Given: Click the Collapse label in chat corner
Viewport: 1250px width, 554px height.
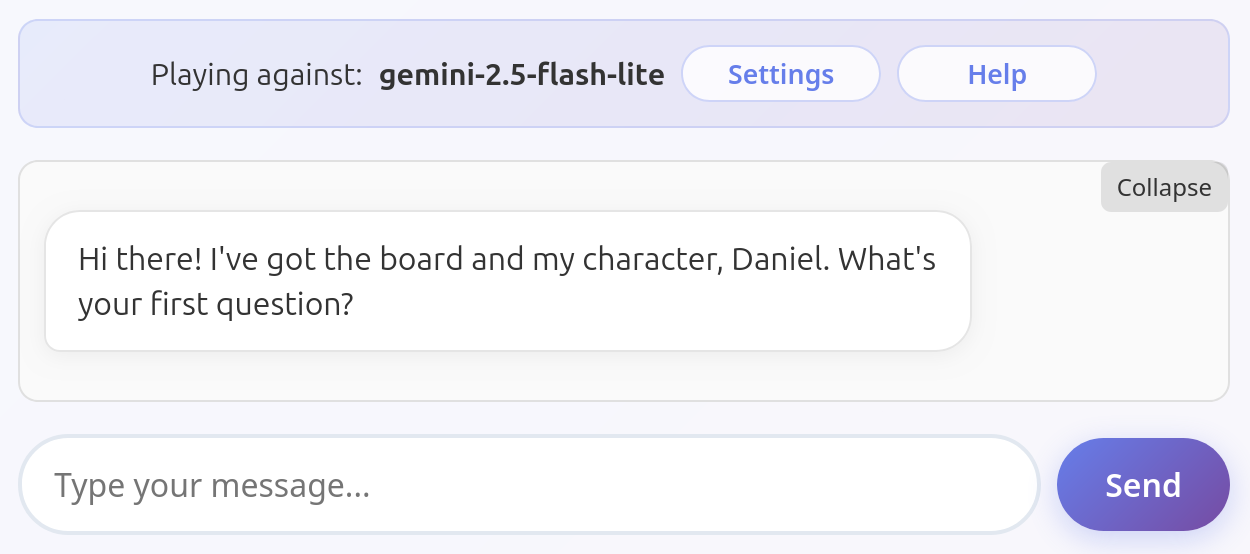Looking at the screenshot, I should [x=1164, y=187].
